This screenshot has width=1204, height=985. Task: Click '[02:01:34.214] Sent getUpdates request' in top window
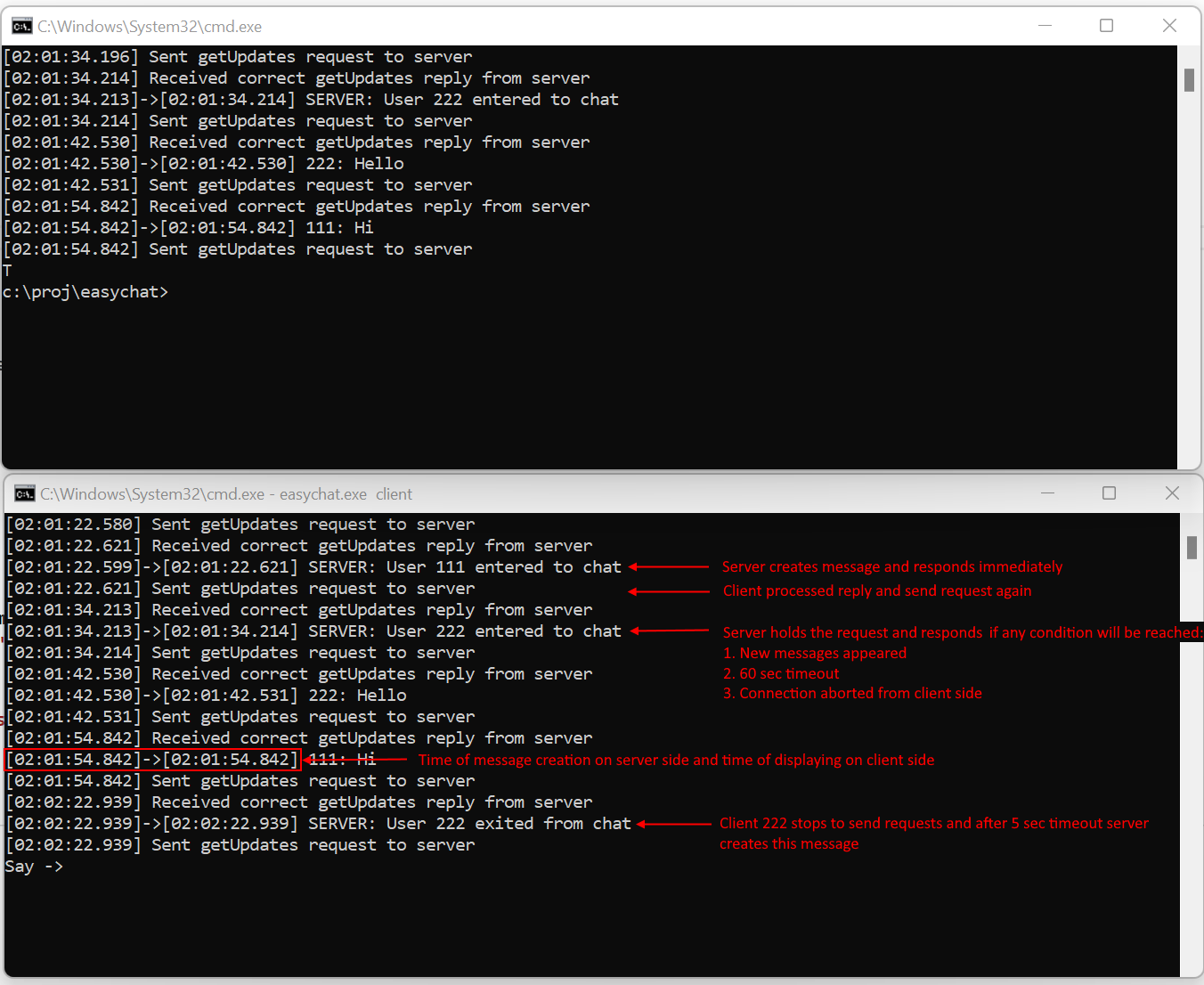(x=238, y=121)
